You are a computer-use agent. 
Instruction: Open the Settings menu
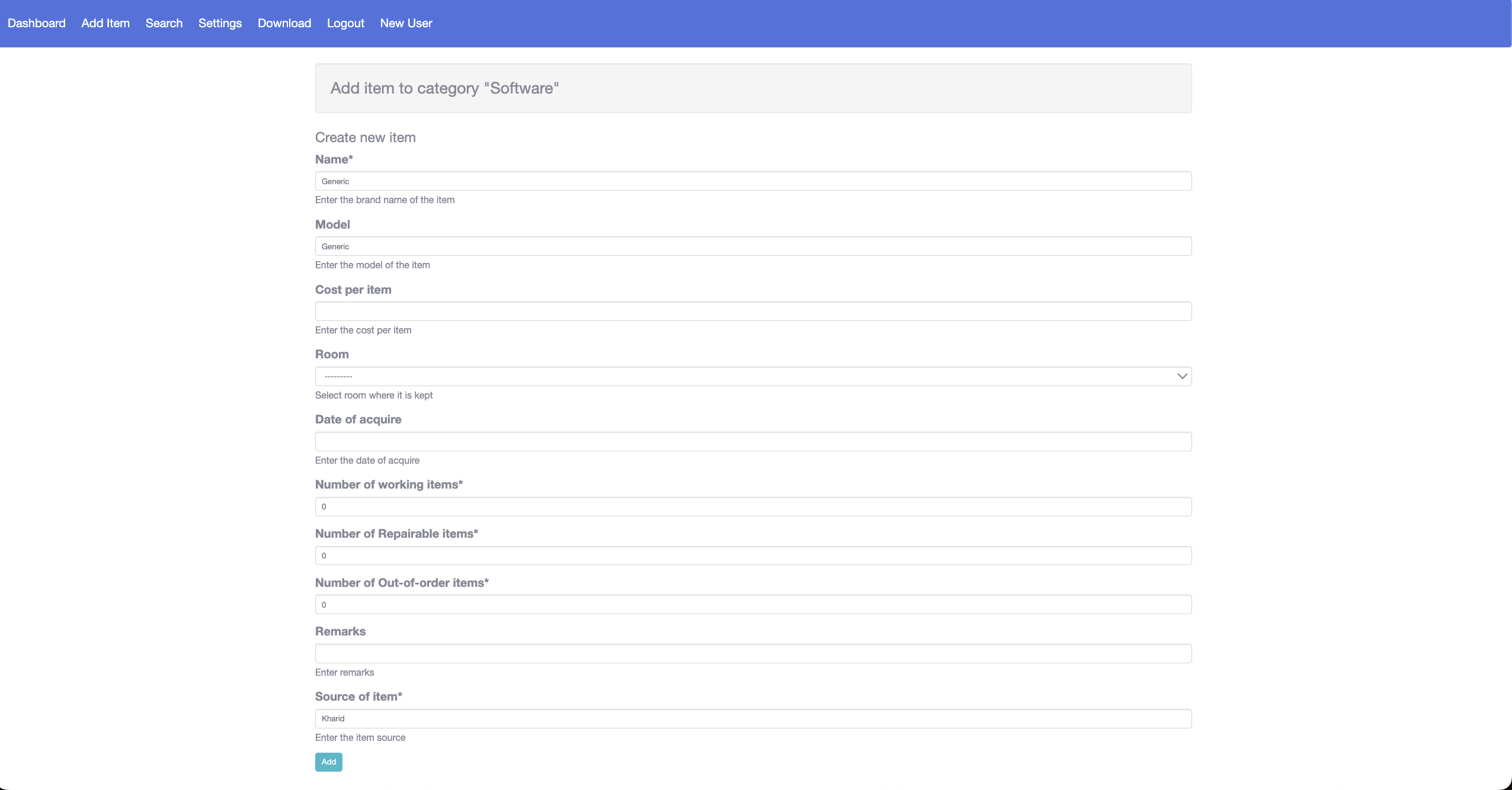[219, 23]
